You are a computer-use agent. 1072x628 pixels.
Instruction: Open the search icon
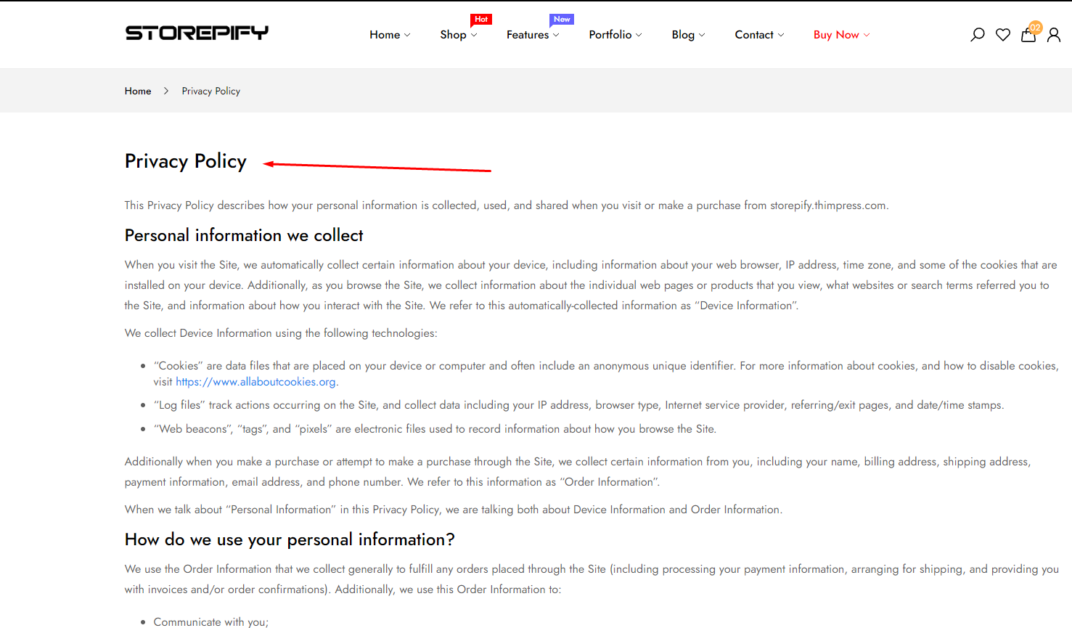977,34
